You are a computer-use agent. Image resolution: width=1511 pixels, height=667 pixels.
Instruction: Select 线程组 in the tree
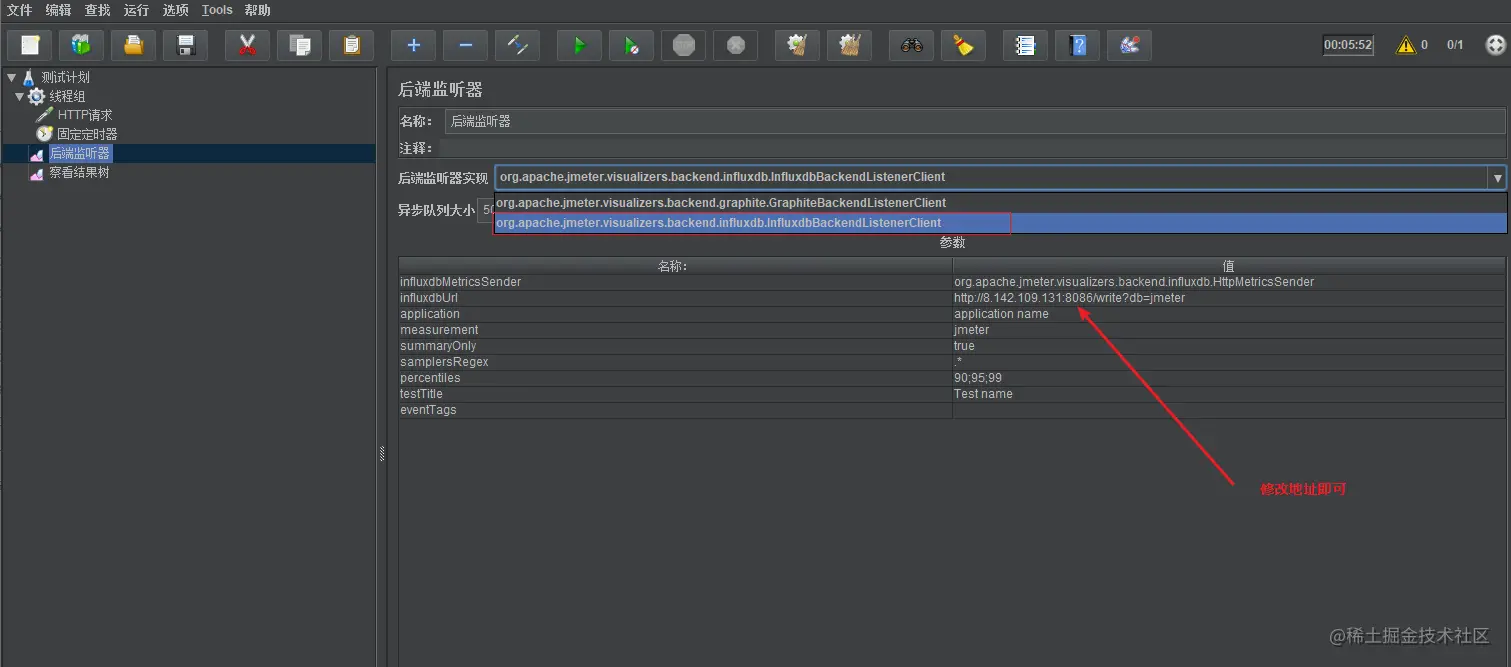[x=68, y=96]
